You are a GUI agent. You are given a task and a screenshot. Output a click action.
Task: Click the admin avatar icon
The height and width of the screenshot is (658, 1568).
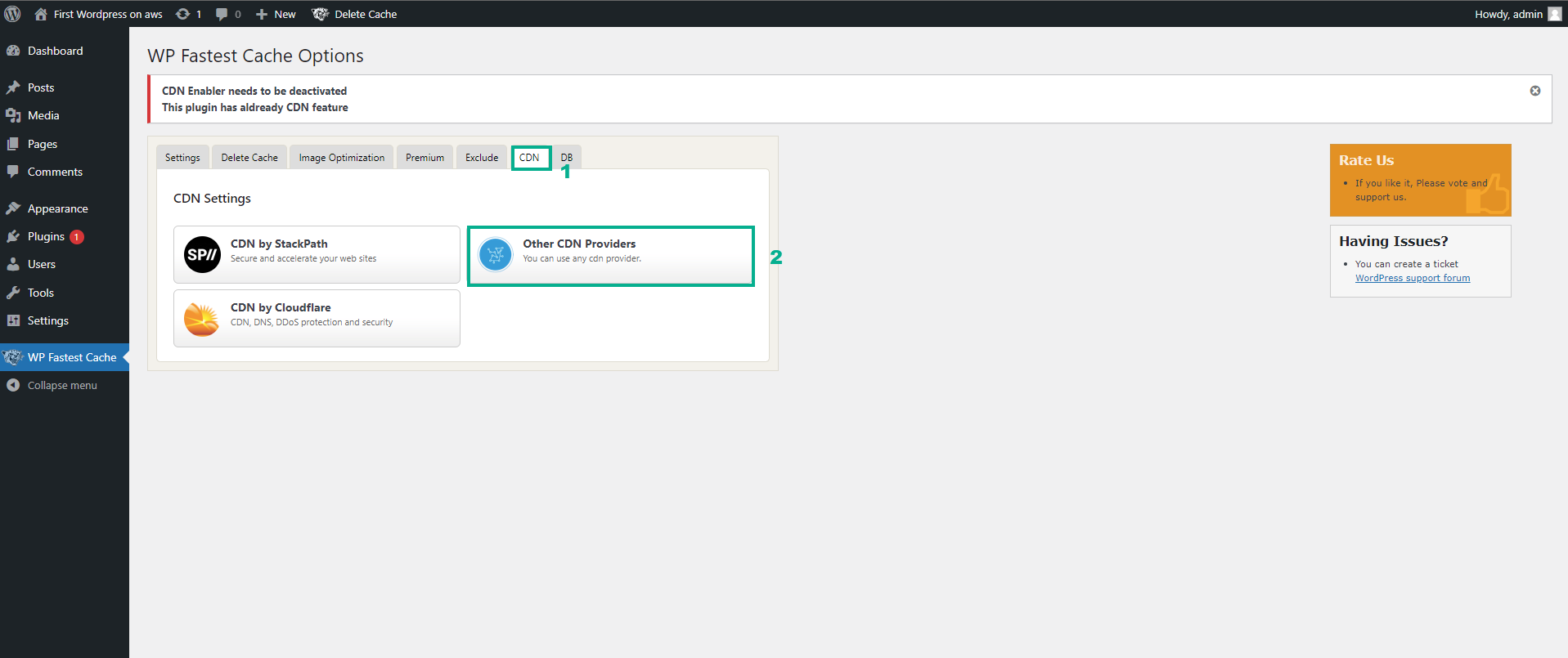[1555, 14]
